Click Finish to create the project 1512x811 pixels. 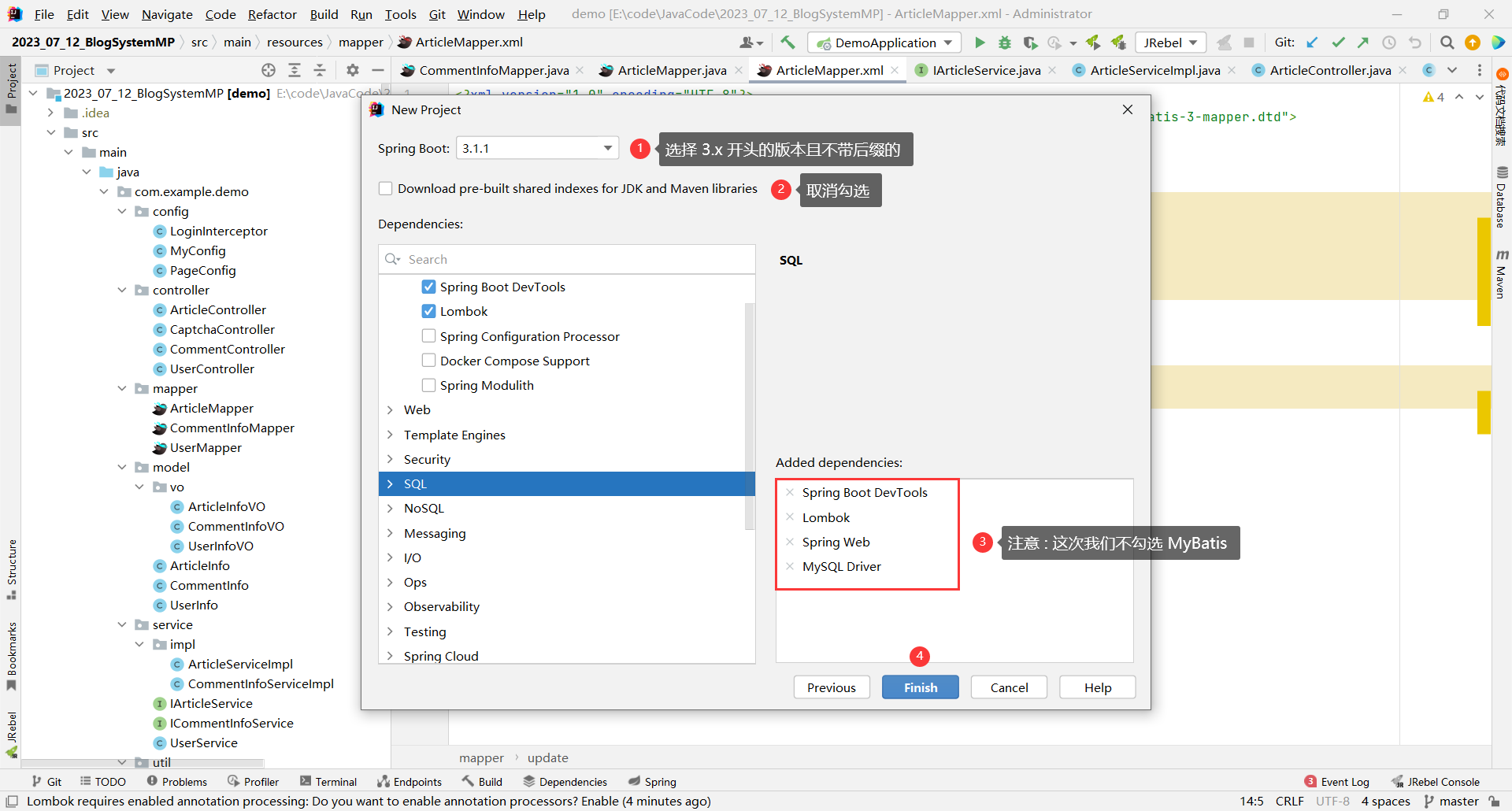[x=921, y=687]
